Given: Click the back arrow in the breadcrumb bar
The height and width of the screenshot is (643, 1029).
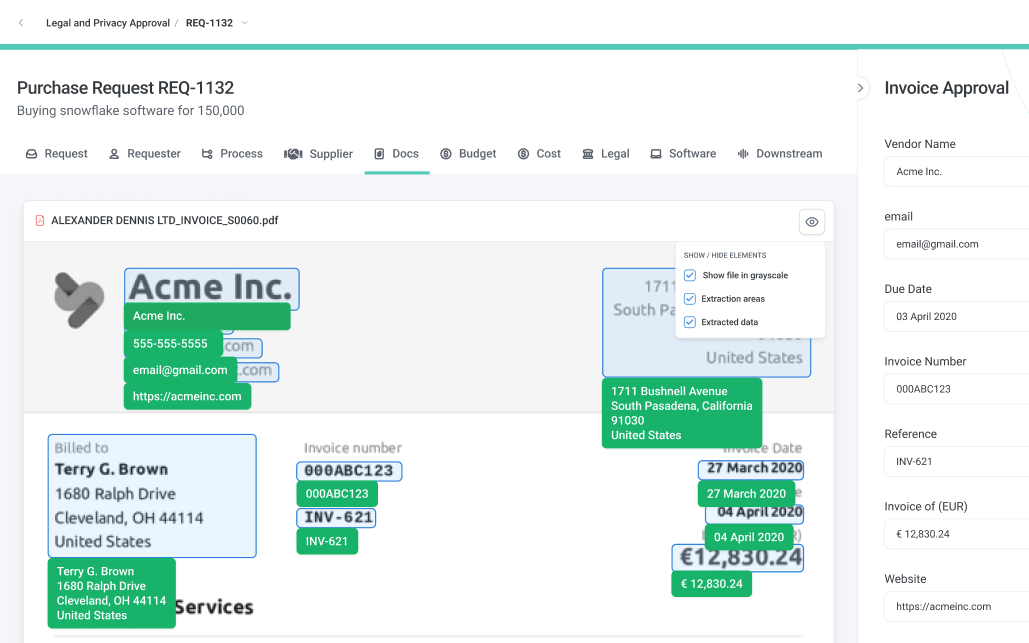Looking at the screenshot, I should click(20, 21).
